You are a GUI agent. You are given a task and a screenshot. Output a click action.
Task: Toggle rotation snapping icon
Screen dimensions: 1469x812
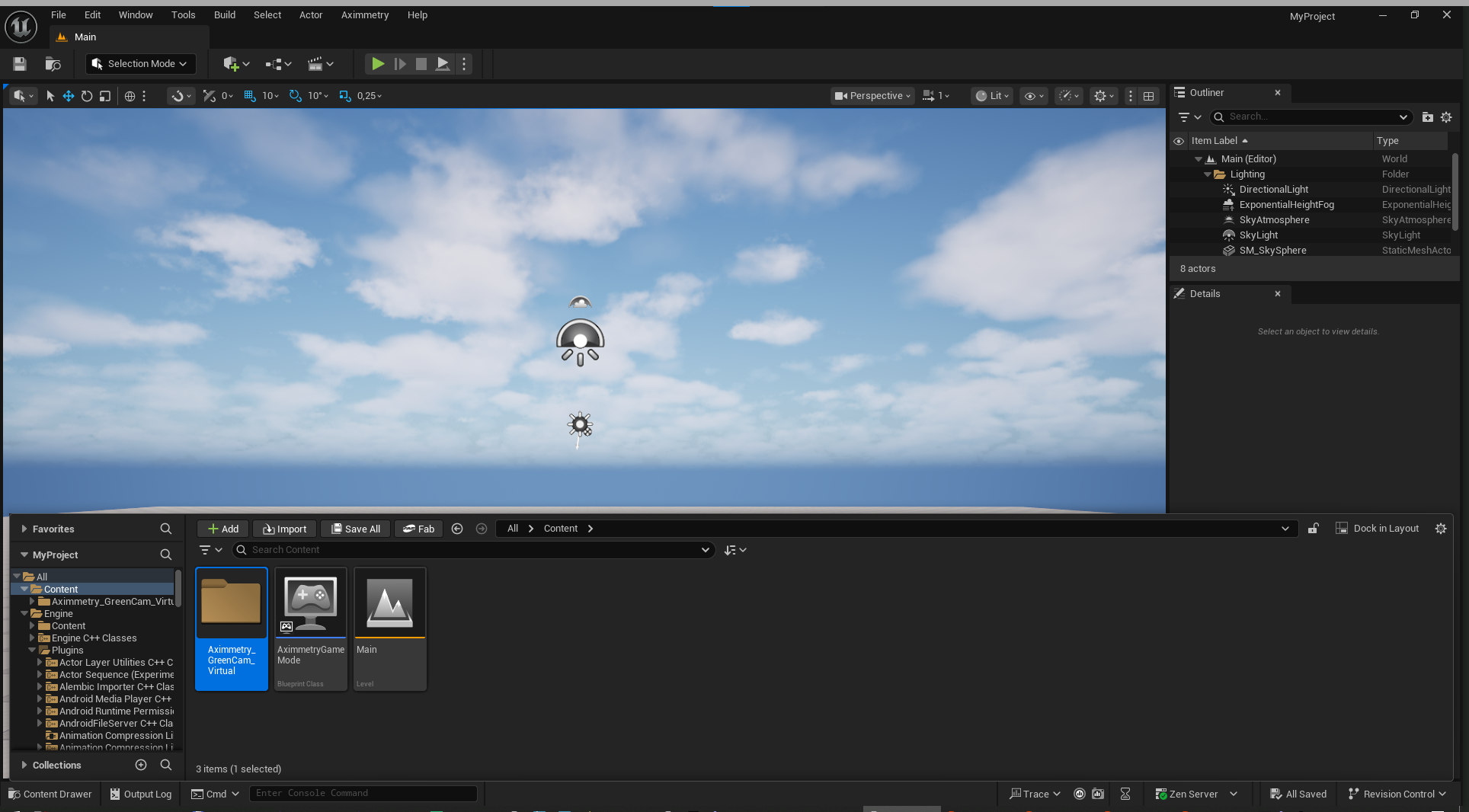[x=296, y=96]
